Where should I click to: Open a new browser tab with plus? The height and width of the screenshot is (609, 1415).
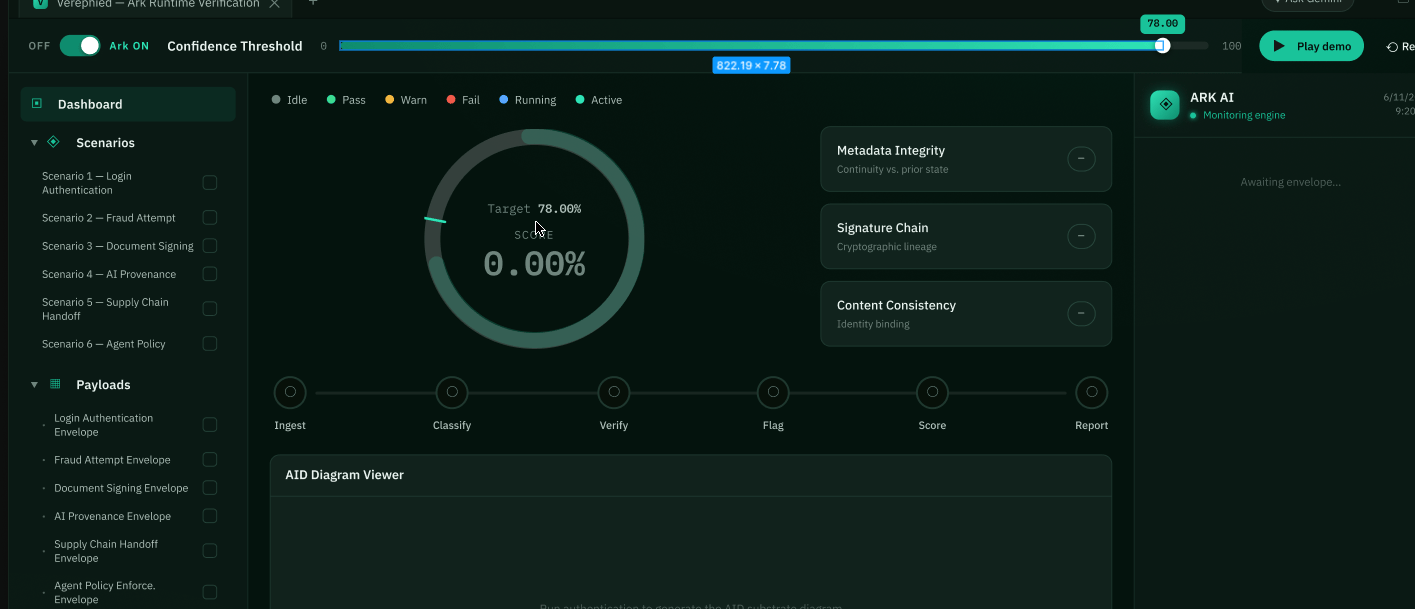click(x=313, y=3)
